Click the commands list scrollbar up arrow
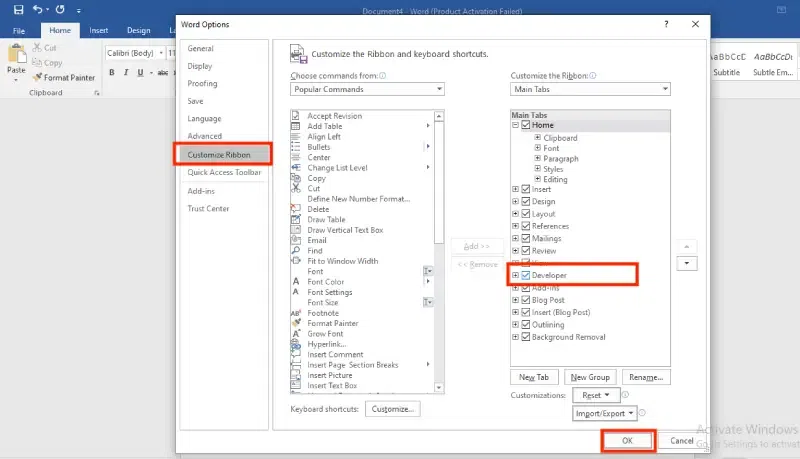Screen dimensions: 800x459 pyautogui.click(x=439, y=116)
